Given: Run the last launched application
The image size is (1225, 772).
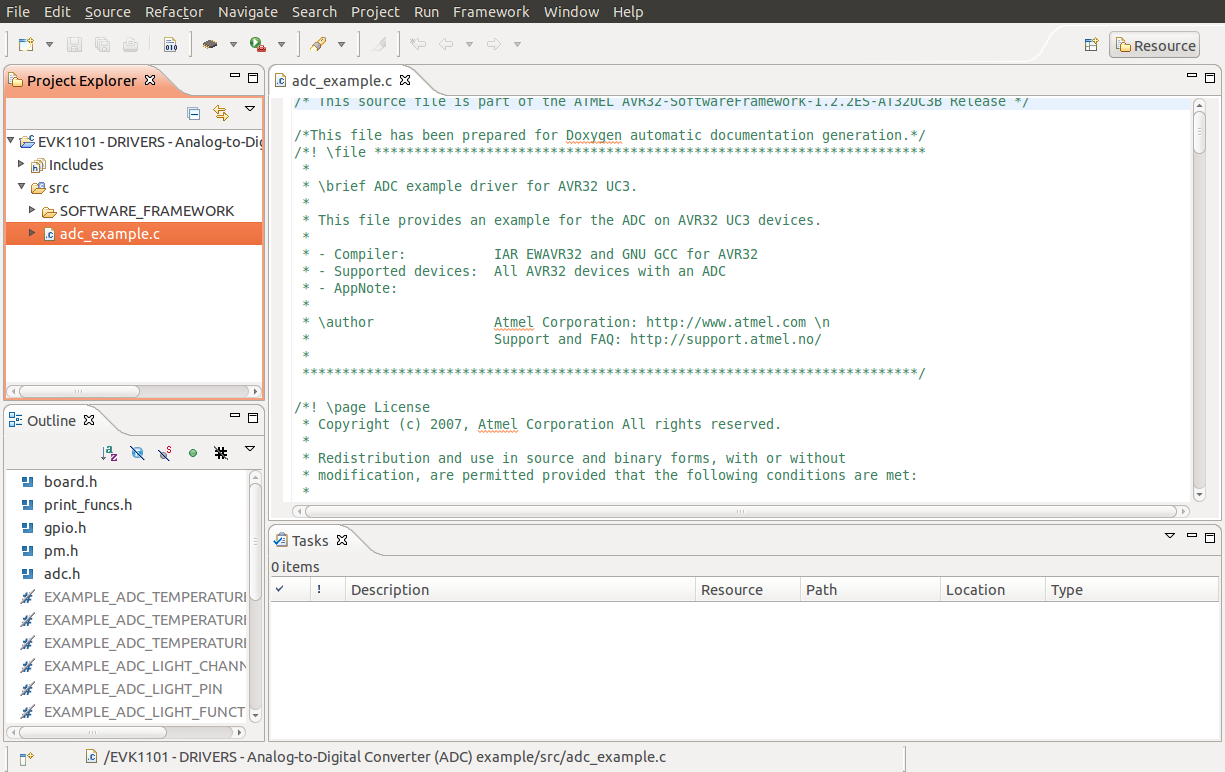Looking at the screenshot, I should tap(258, 44).
